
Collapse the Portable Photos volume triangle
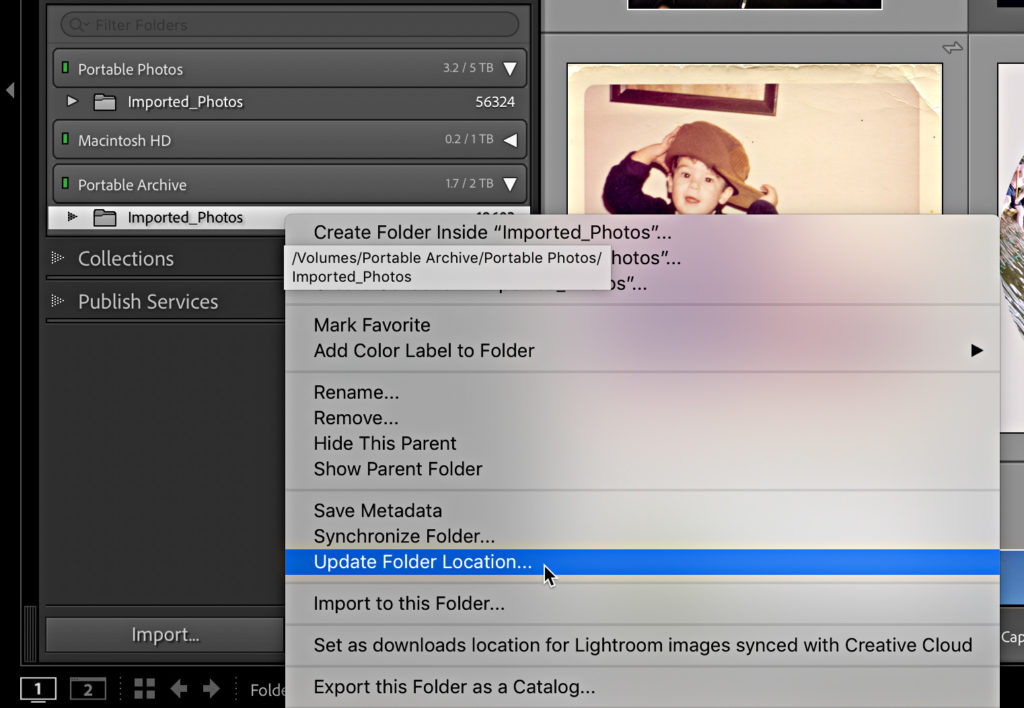pyautogui.click(x=510, y=69)
